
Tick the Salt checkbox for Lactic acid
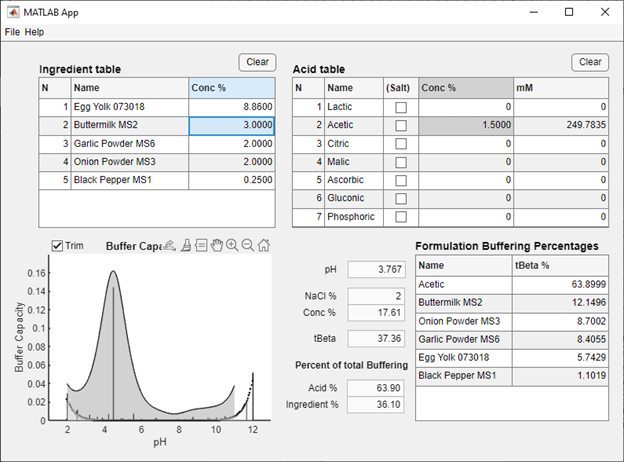401,107
